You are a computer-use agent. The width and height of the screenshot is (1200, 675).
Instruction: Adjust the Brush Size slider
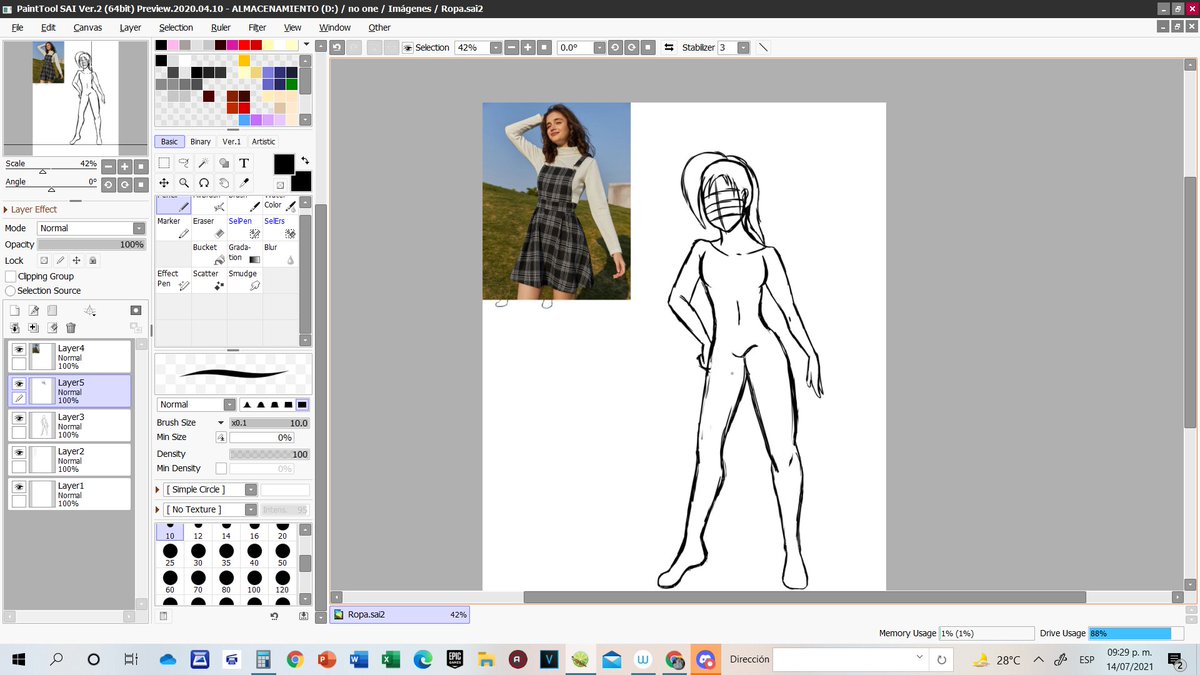[x=269, y=423]
